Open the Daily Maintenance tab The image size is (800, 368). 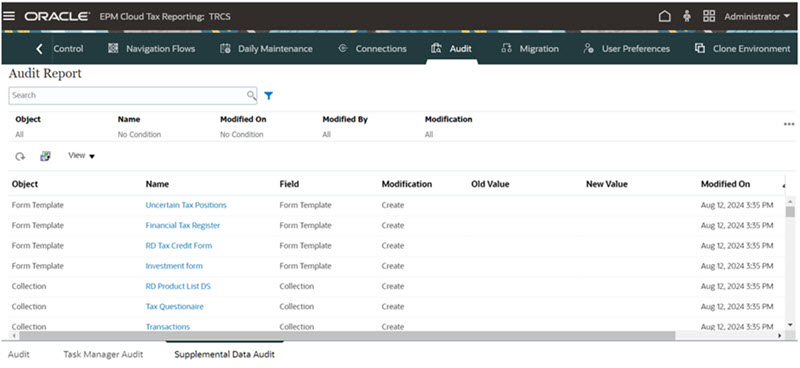click(x=275, y=49)
